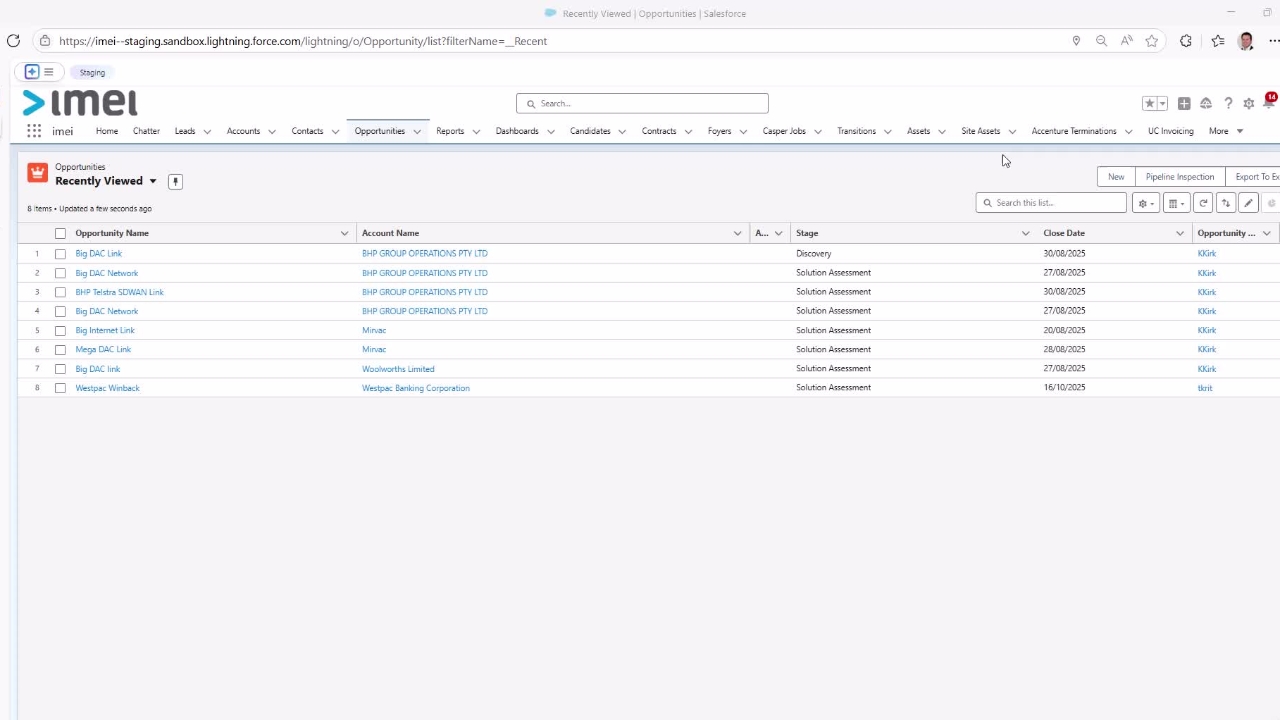Click the Opportunities crown icon

tap(37, 173)
